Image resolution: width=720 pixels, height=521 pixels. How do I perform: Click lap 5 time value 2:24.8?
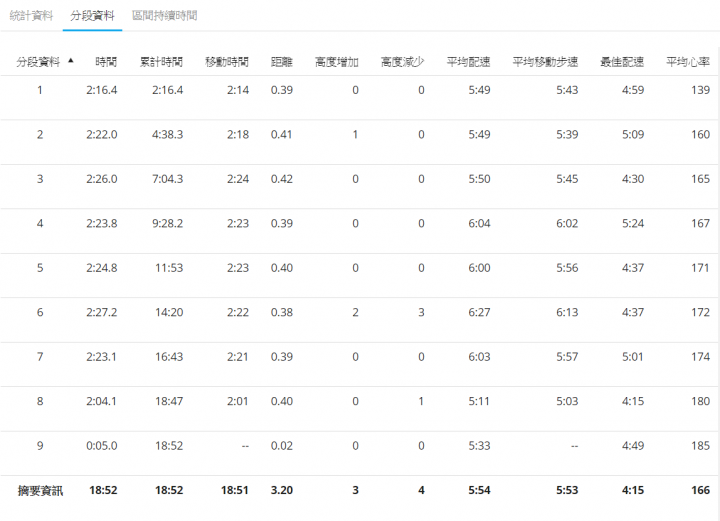click(x=101, y=268)
